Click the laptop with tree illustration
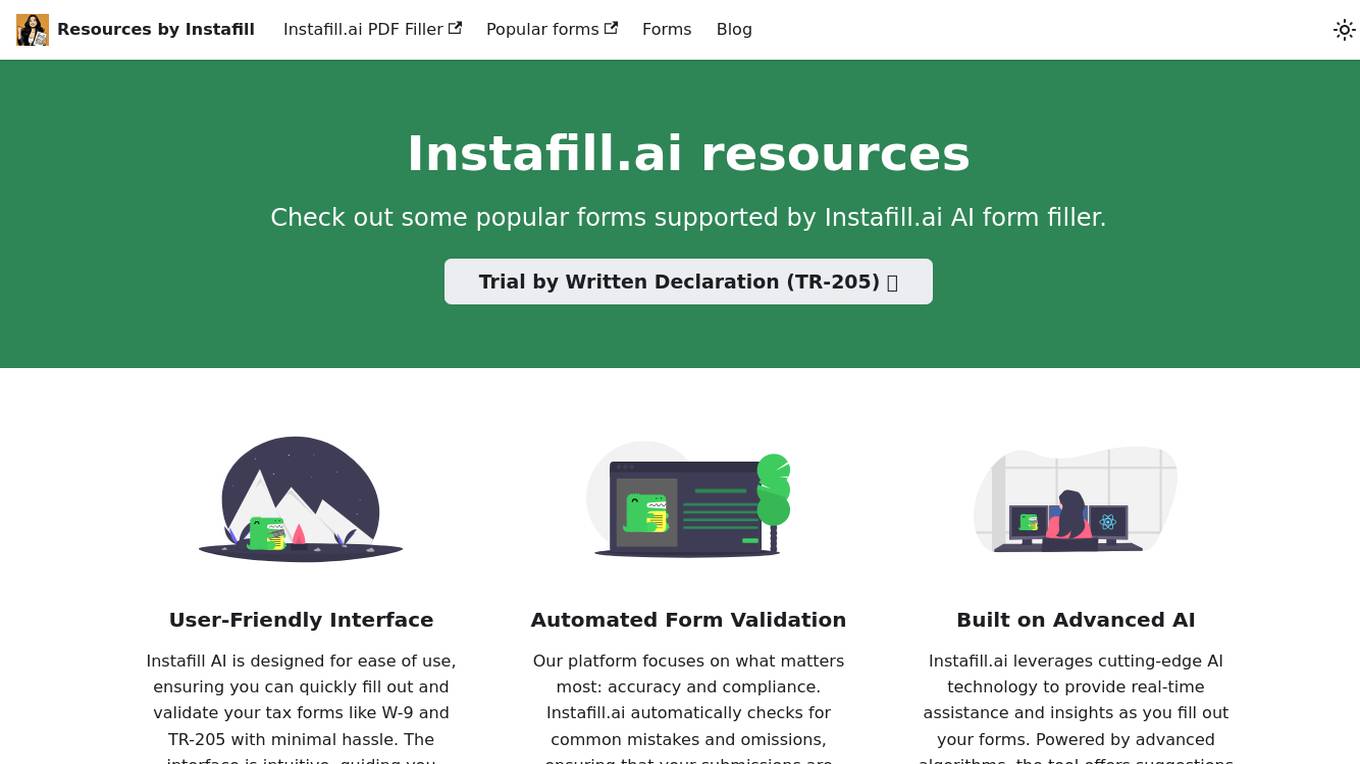 (x=688, y=499)
